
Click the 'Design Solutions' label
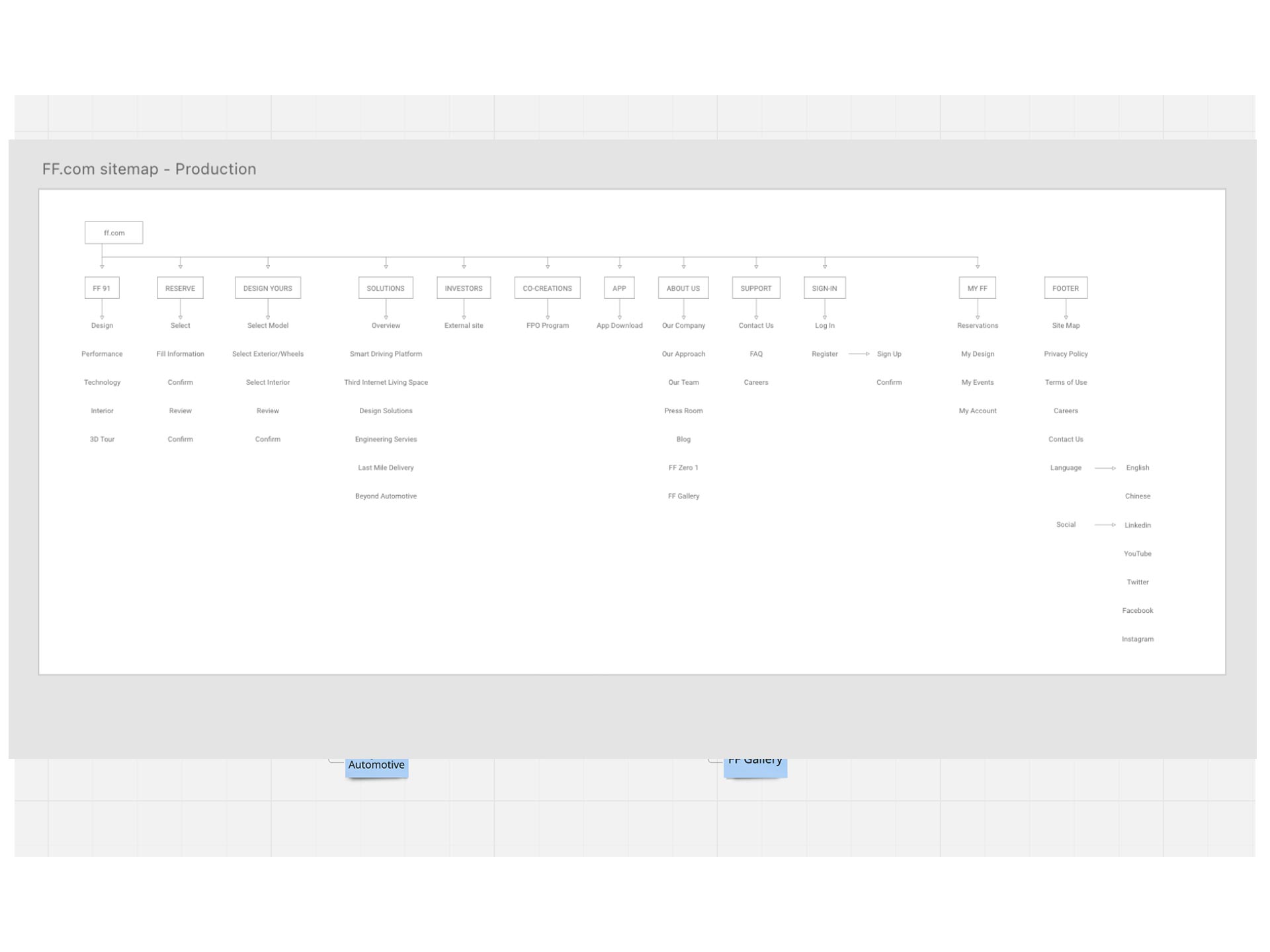(386, 411)
